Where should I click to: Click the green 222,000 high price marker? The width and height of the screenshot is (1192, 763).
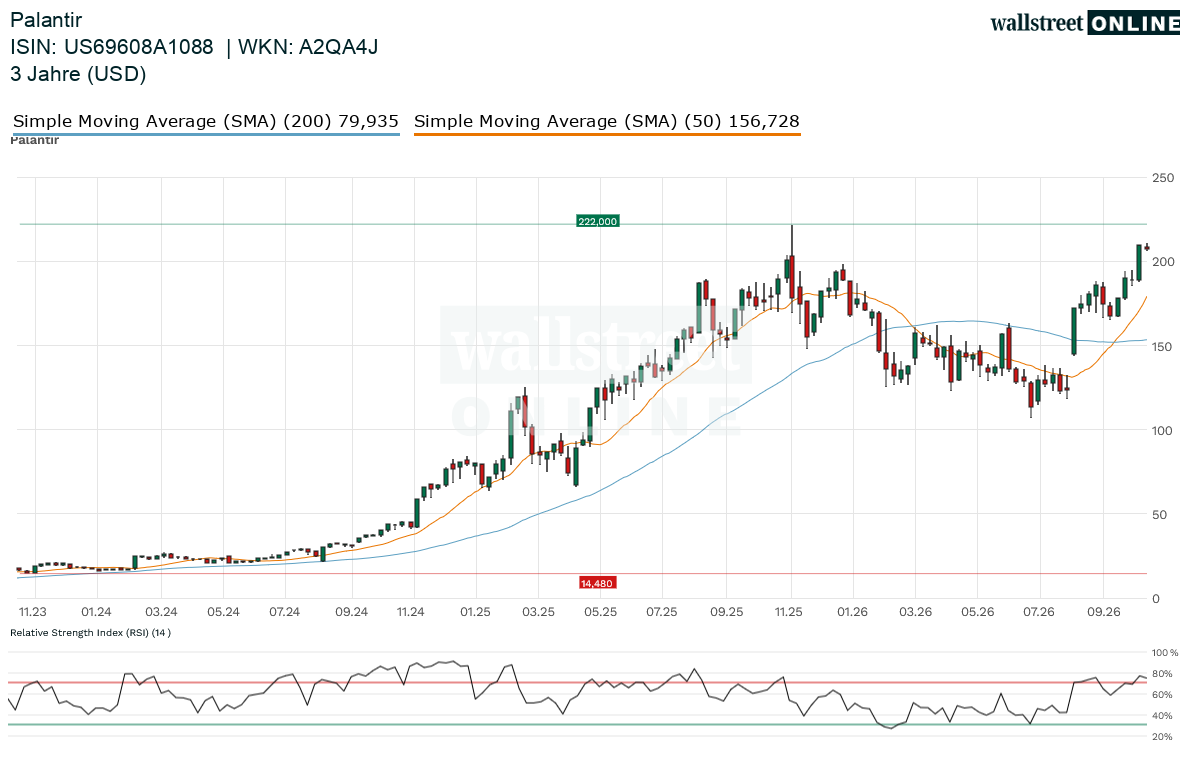click(x=598, y=221)
